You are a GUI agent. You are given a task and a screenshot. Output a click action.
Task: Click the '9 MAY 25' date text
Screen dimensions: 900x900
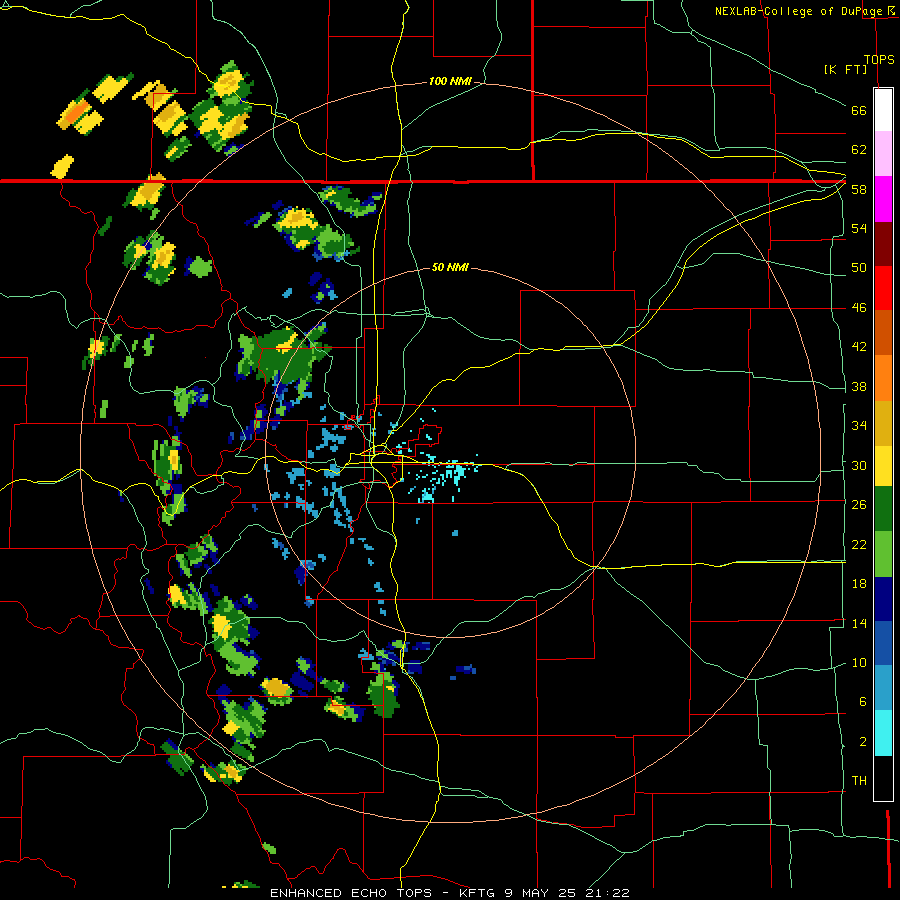click(542, 893)
